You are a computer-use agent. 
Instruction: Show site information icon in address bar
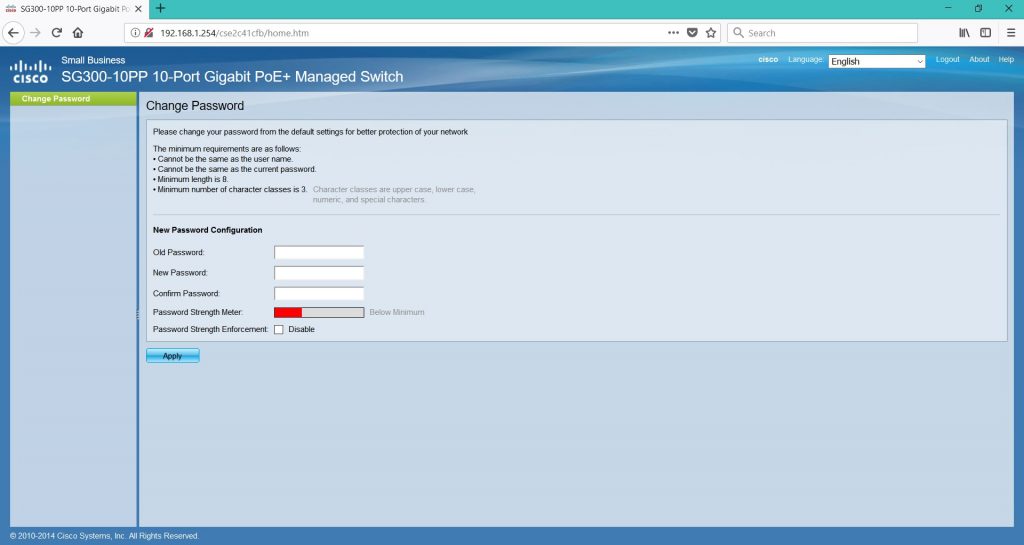tap(135, 33)
